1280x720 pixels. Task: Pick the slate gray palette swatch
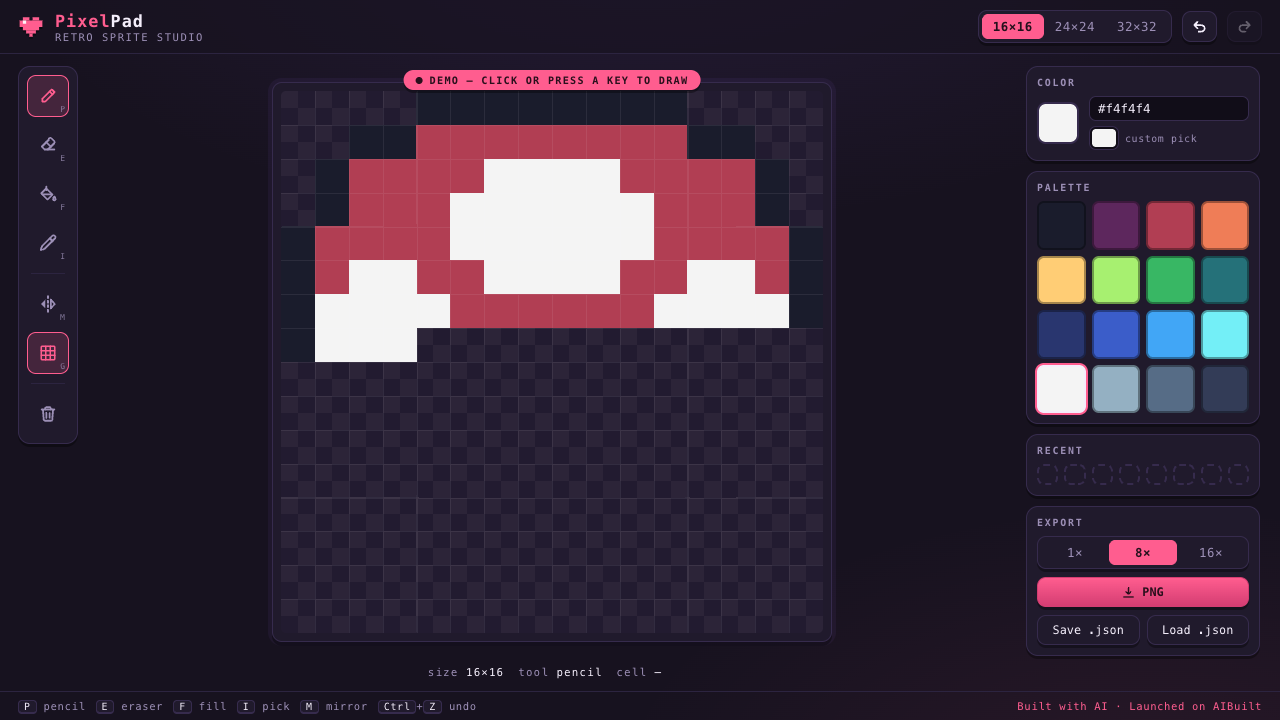(x=1170, y=389)
